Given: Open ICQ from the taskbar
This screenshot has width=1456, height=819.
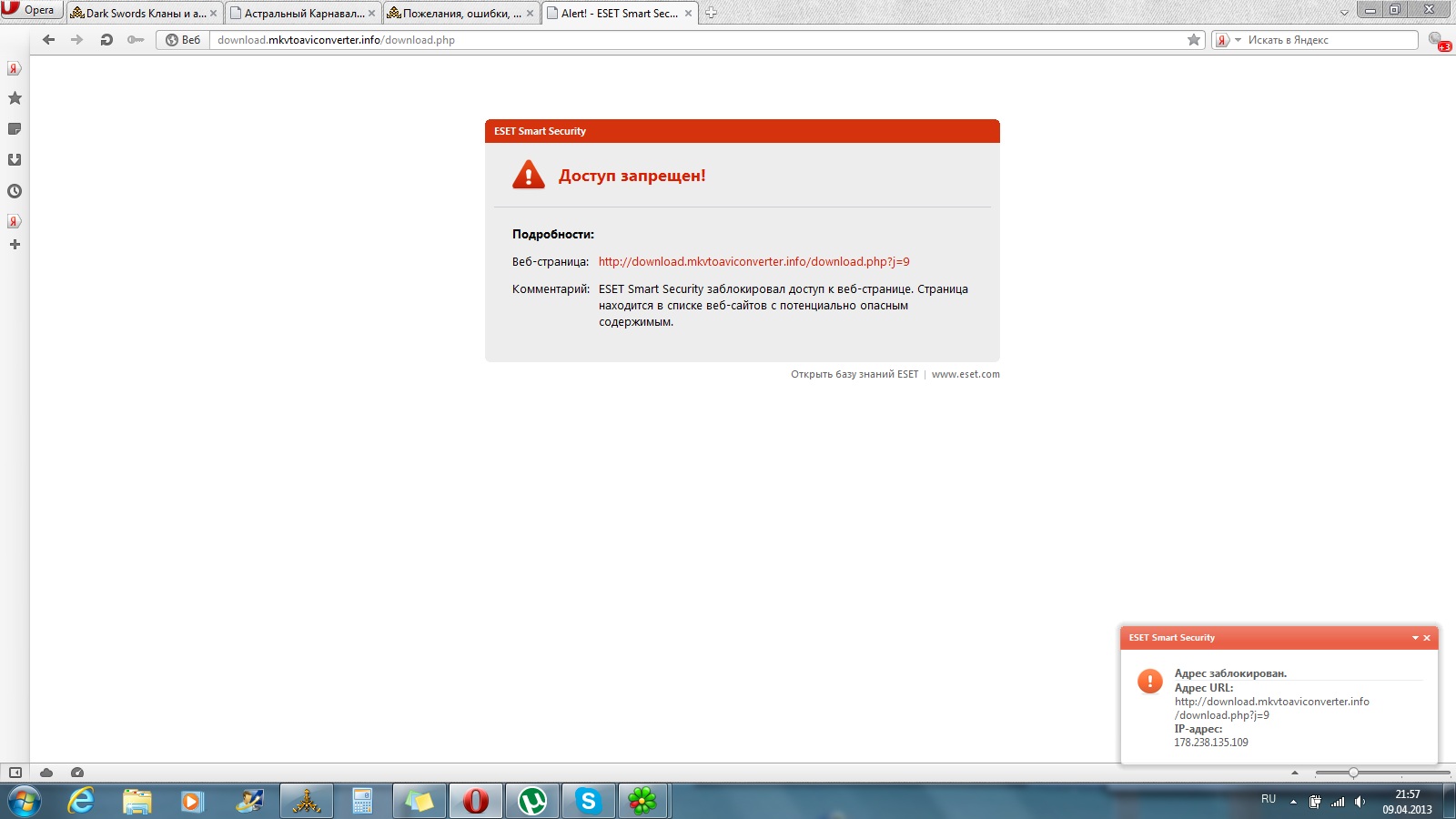Looking at the screenshot, I should click(x=643, y=801).
